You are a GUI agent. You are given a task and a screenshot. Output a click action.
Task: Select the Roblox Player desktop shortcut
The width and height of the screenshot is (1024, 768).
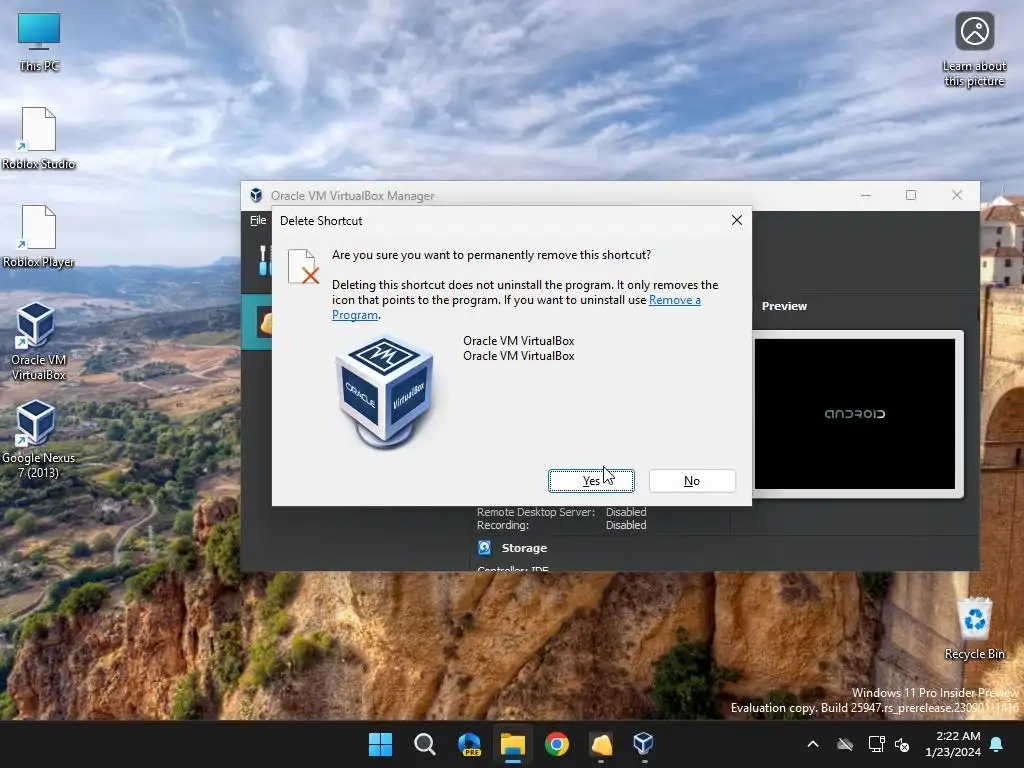pos(39,236)
